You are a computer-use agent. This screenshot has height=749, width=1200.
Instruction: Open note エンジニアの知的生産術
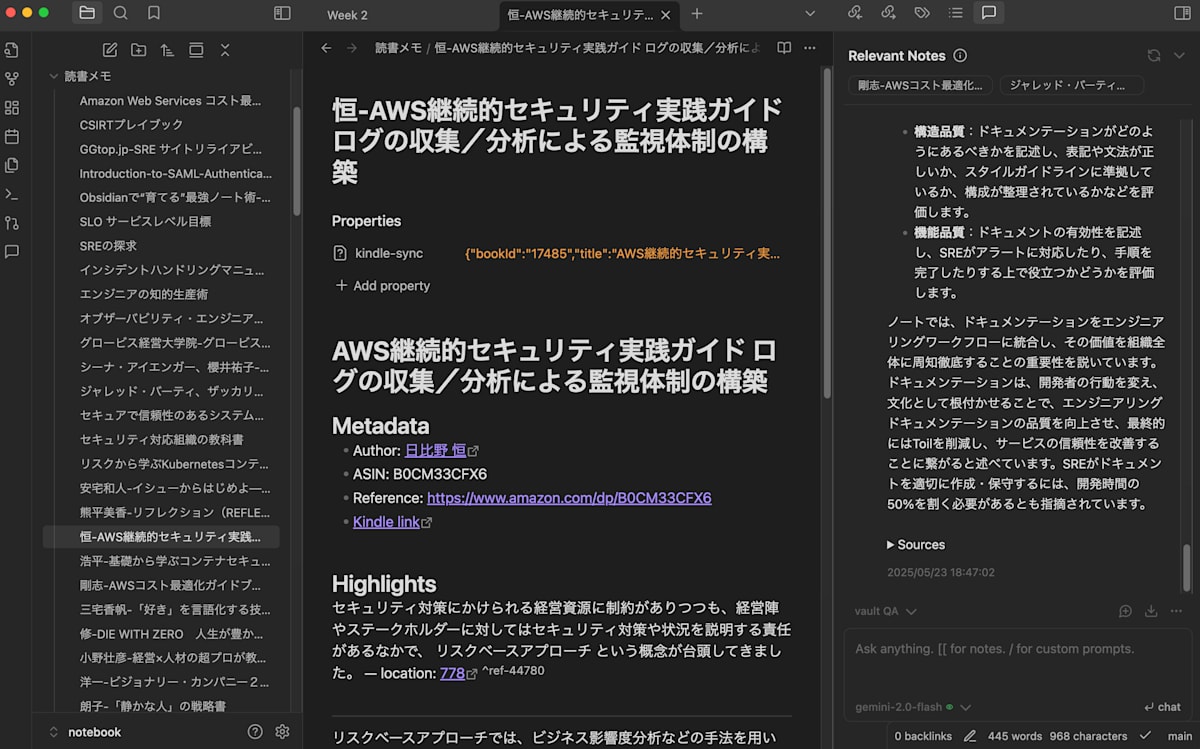144,294
